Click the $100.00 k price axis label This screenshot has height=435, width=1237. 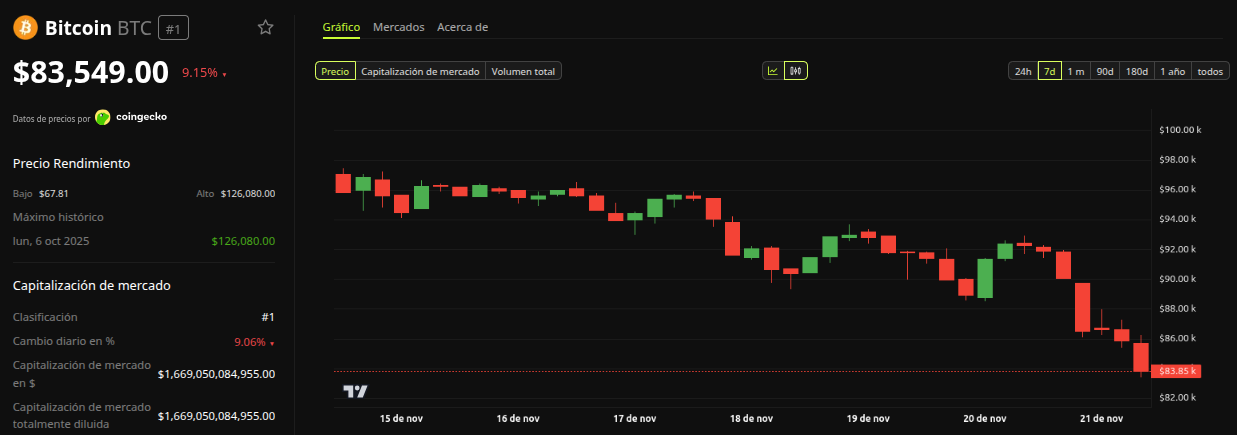click(x=1179, y=130)
